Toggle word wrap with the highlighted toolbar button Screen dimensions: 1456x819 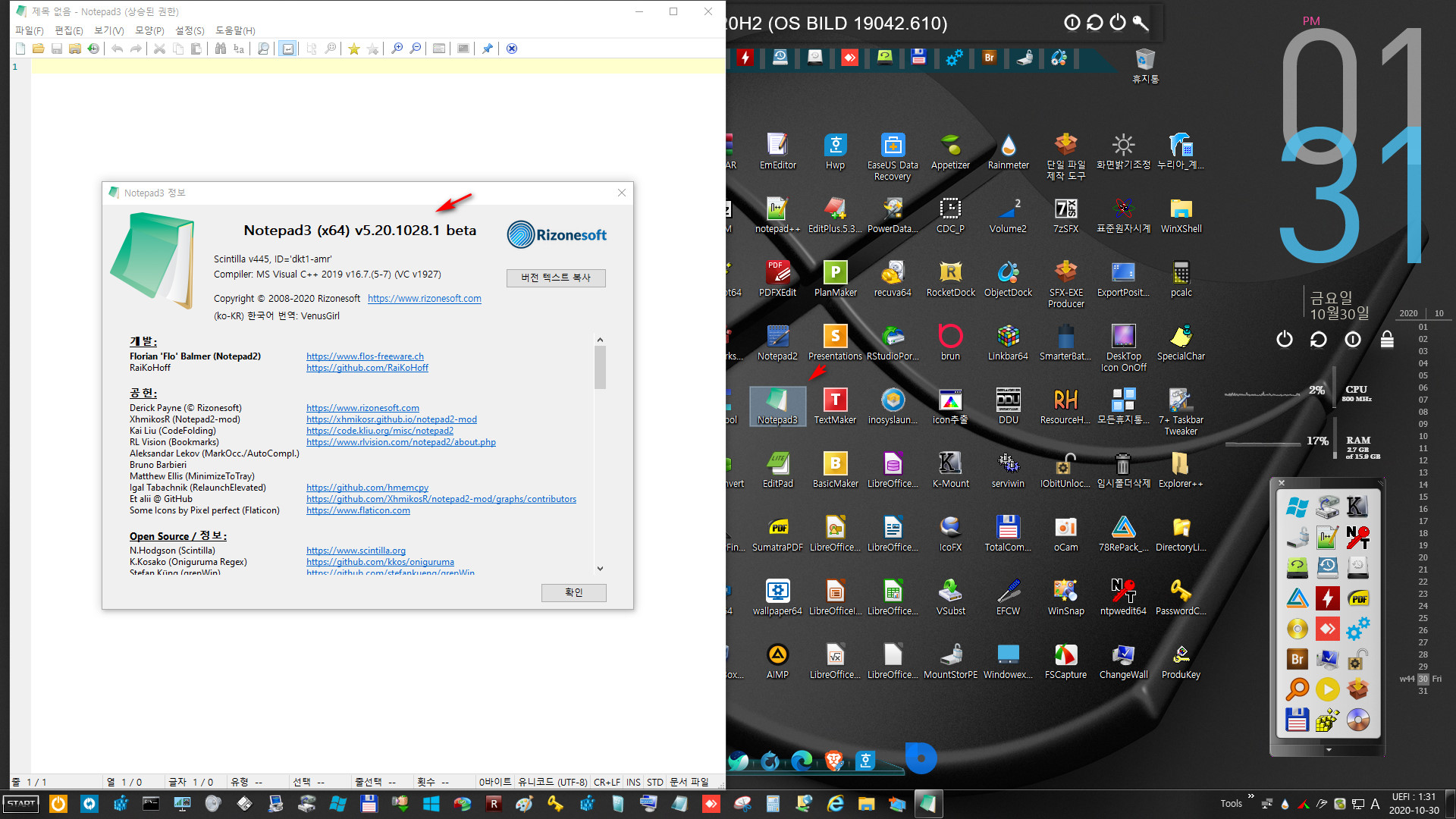[x=288, y=49]
